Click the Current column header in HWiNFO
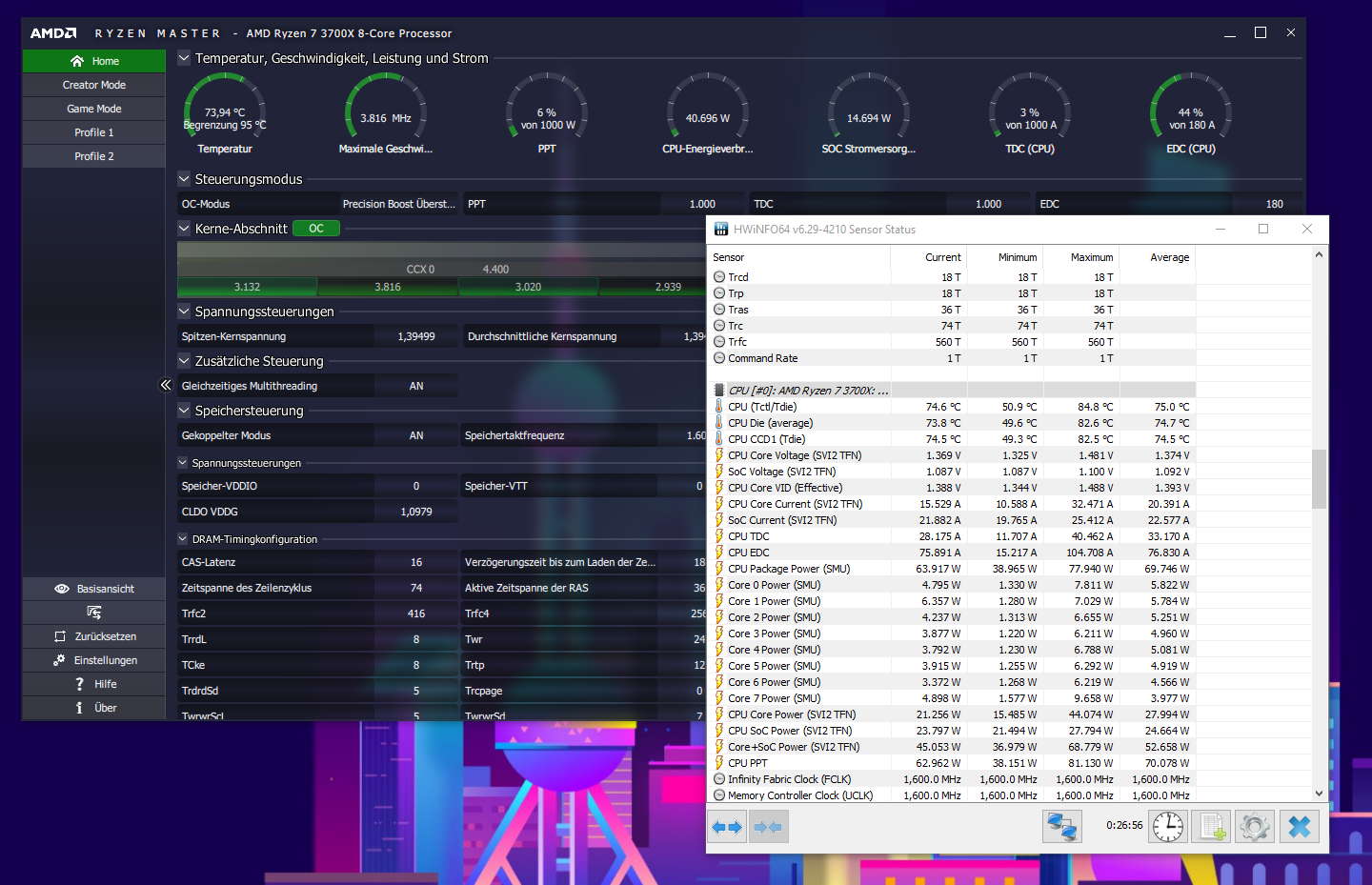This screenshot has height=885, width=1372. (943, 257)
